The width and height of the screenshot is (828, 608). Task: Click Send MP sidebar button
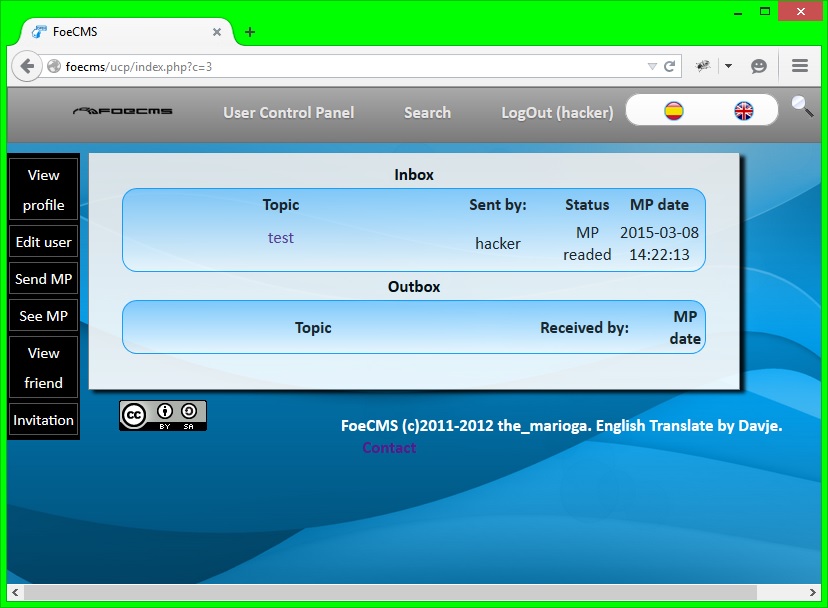point(43,279)
